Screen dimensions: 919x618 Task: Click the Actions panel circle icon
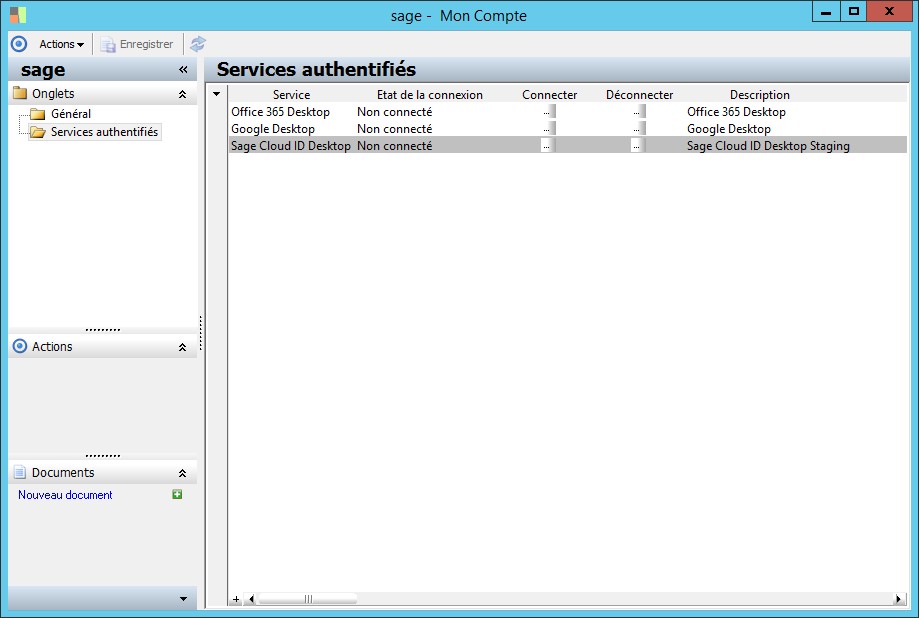(x=20, y=346)
